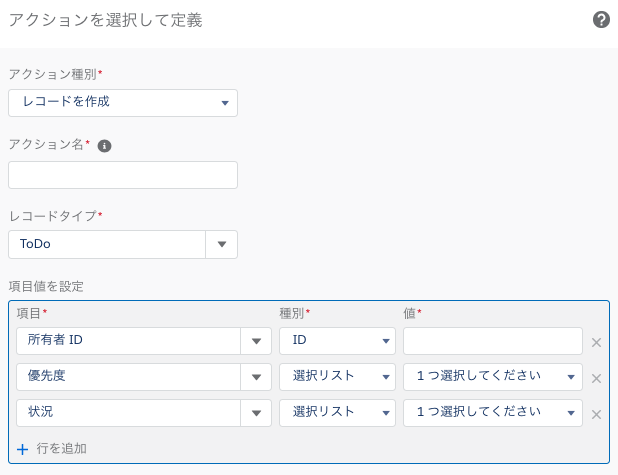618x475 pixels.
Task: Click the アクション種別 label
Action: pyautogui.click(x=53, y=74)
